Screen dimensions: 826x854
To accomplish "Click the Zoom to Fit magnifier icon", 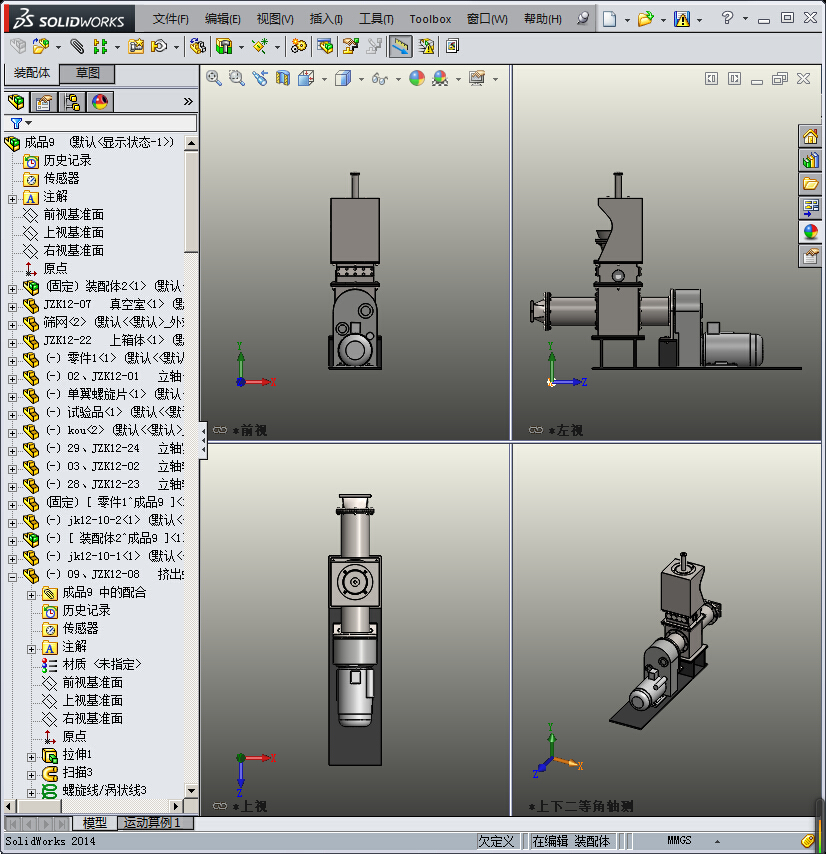I will (213, 78).
